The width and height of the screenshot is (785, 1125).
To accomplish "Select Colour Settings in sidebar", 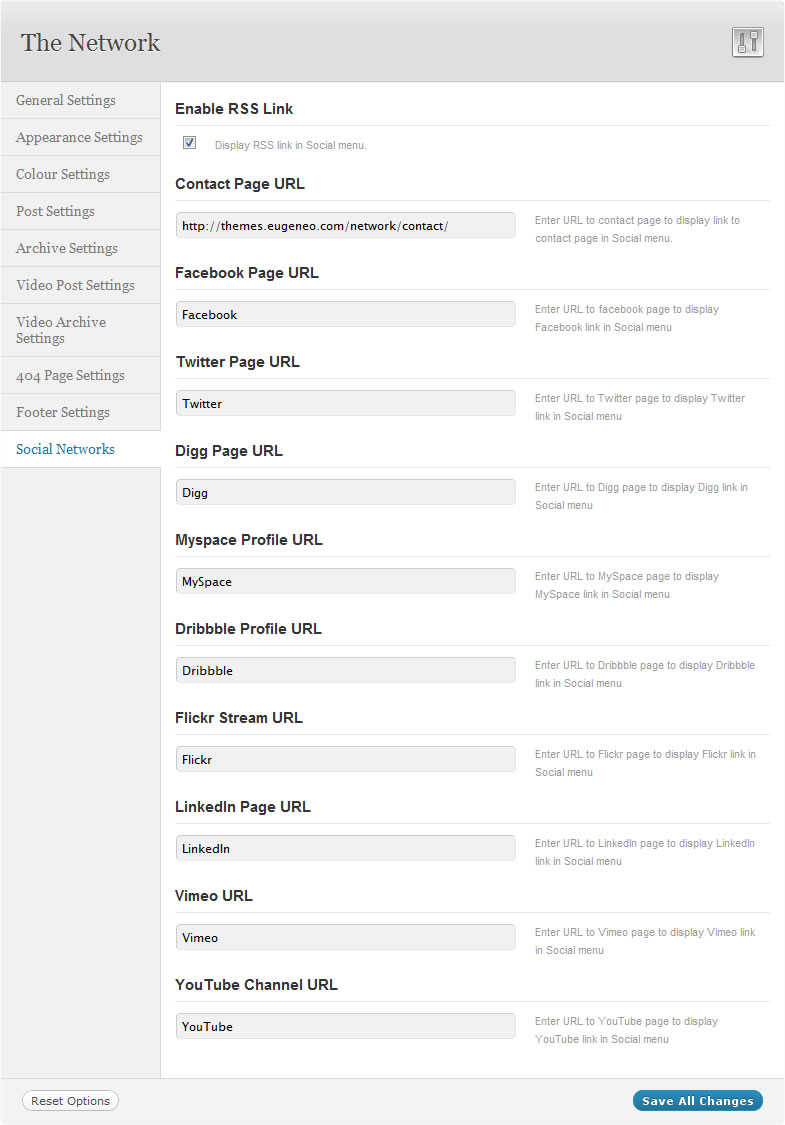I will (63, 174).
